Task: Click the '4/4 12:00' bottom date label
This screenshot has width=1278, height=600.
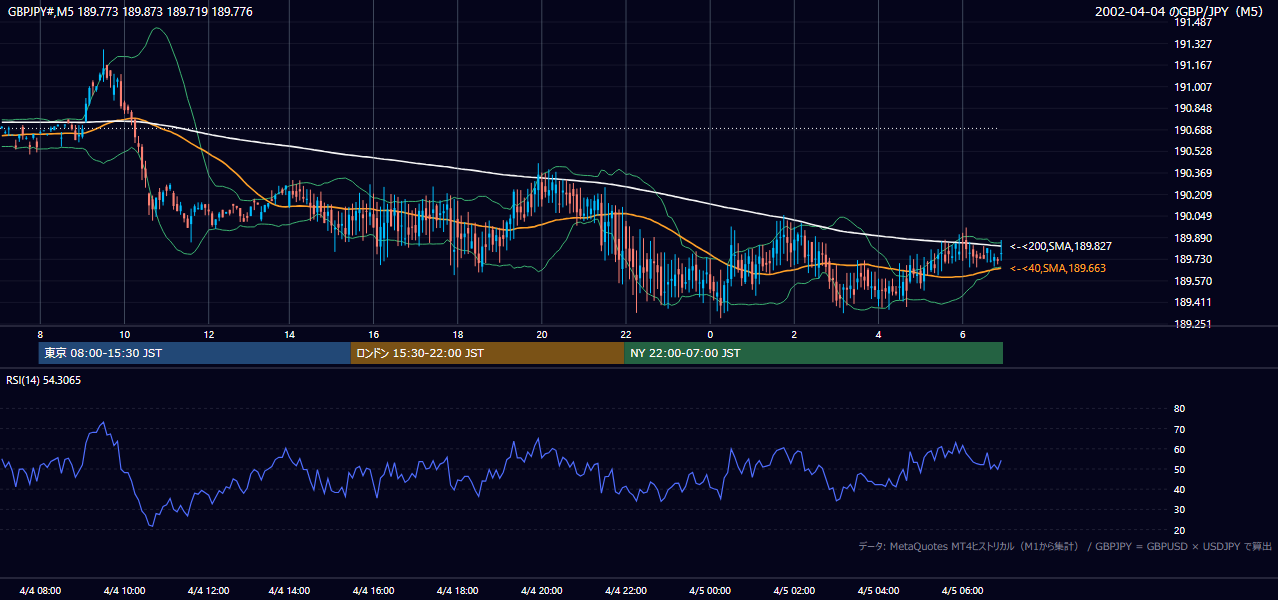Action: 208,590
